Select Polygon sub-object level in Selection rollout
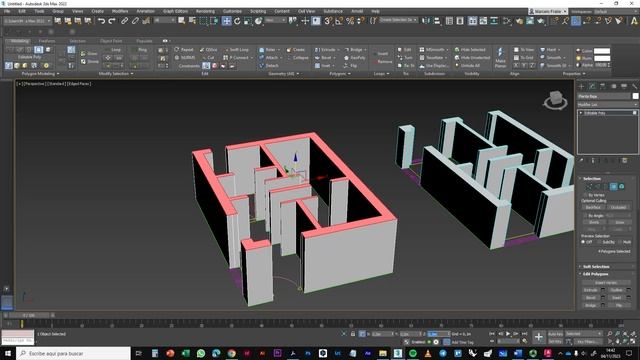The image size is (640, 360). 613,187
